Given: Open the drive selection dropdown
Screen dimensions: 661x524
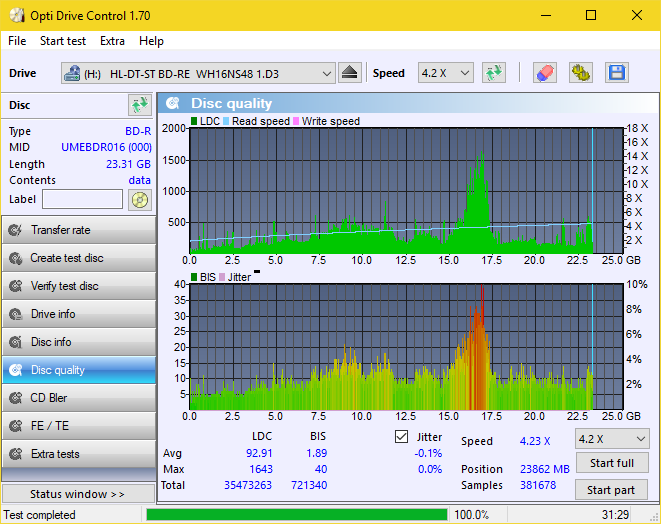Looking at the screenshot, I should pos(327,73).
